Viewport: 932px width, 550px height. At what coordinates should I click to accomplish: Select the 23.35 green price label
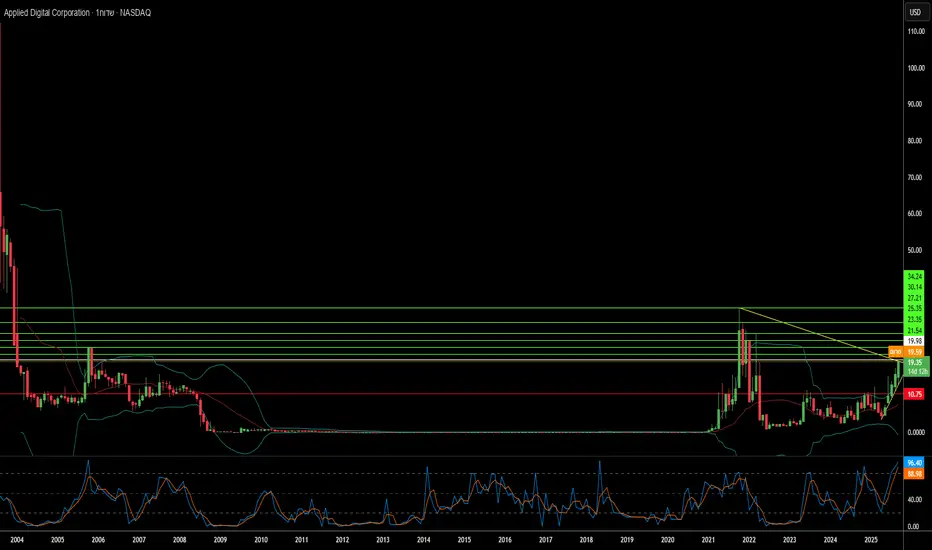coord(915,320)
